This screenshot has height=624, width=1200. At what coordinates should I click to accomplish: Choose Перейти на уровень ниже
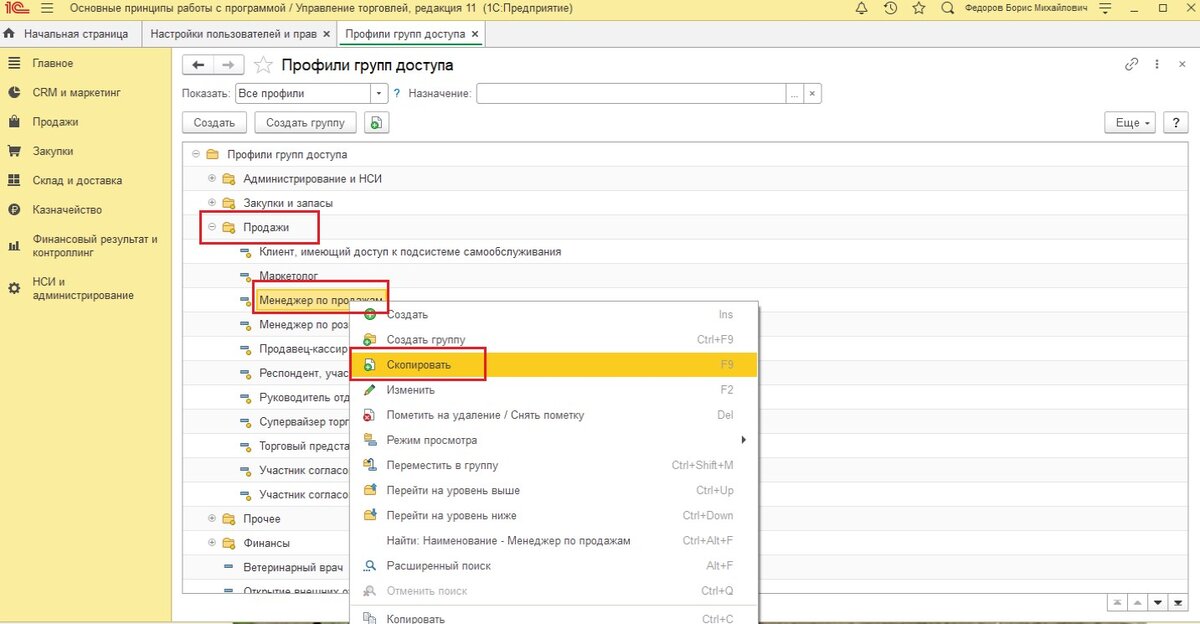[x=554, y=515]
